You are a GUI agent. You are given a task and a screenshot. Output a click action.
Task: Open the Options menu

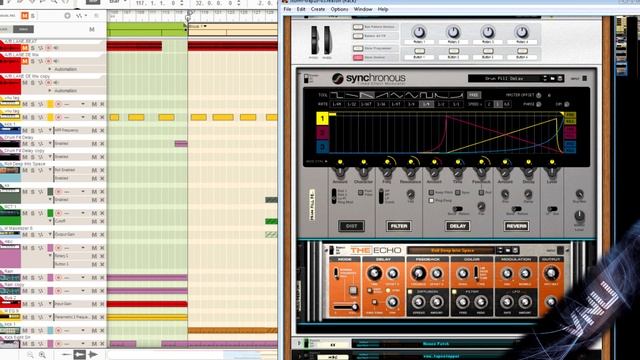coord(340,9)
